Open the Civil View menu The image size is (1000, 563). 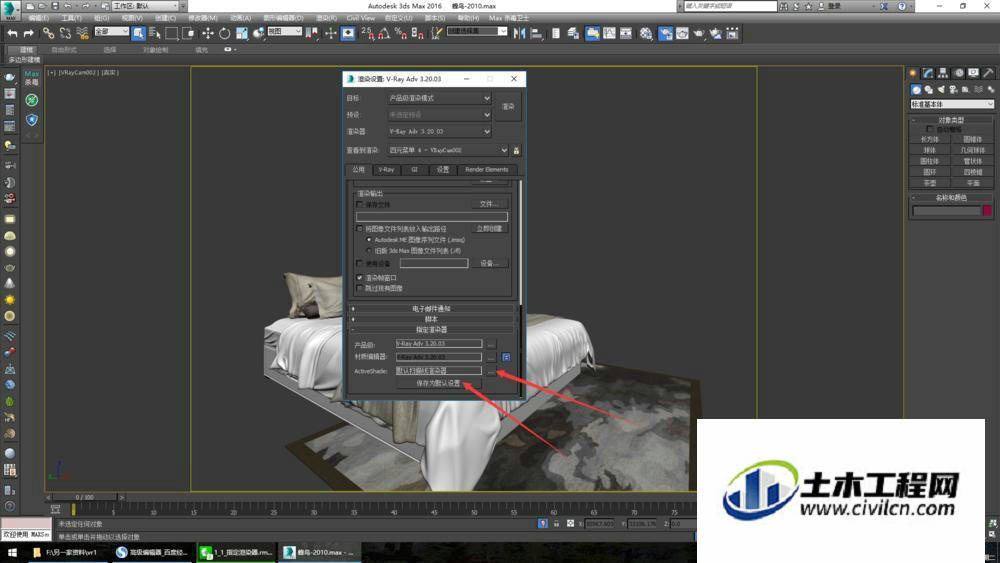[361, 18]
